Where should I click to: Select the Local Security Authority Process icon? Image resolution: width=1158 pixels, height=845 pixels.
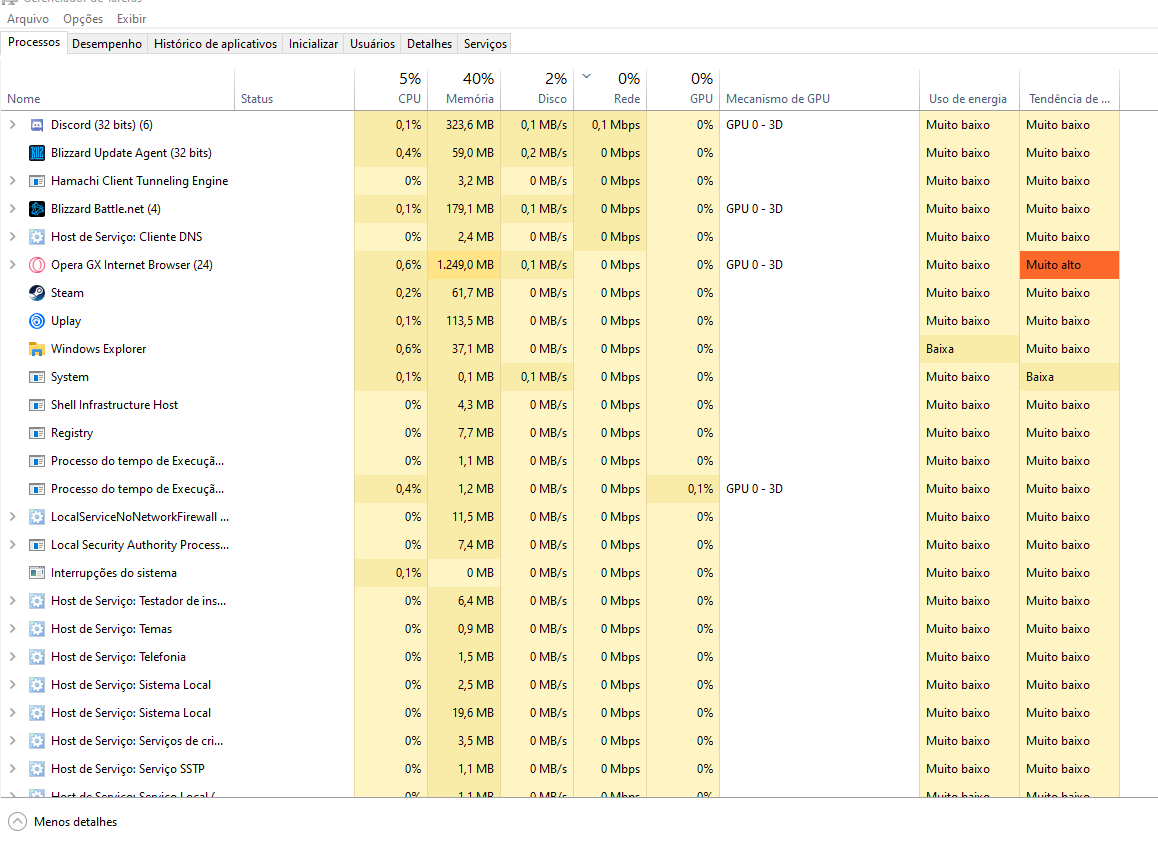click(x=37, y=545)
